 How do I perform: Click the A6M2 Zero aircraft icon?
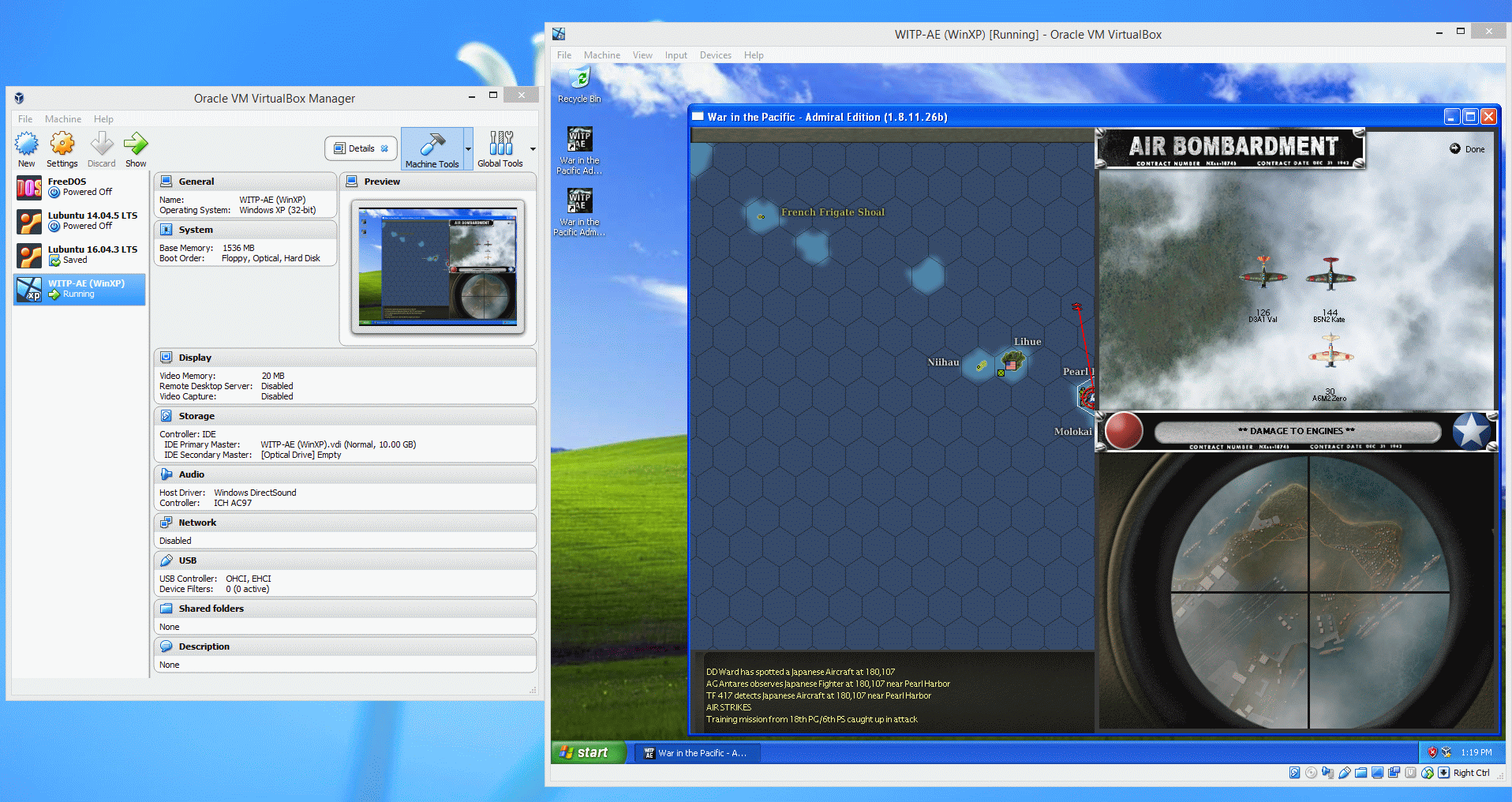pos(1330,351)
